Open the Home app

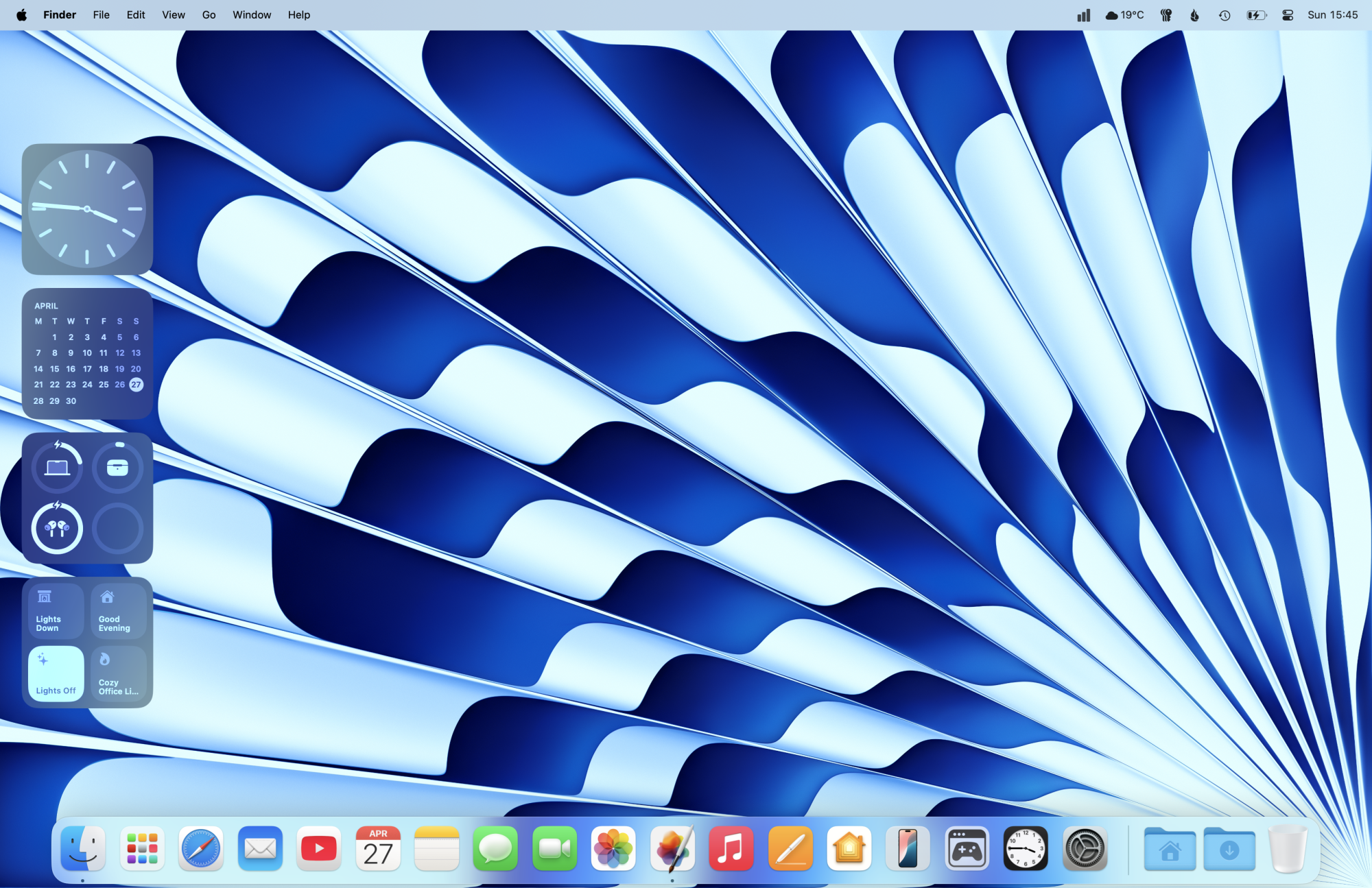(x=849, y=849)
